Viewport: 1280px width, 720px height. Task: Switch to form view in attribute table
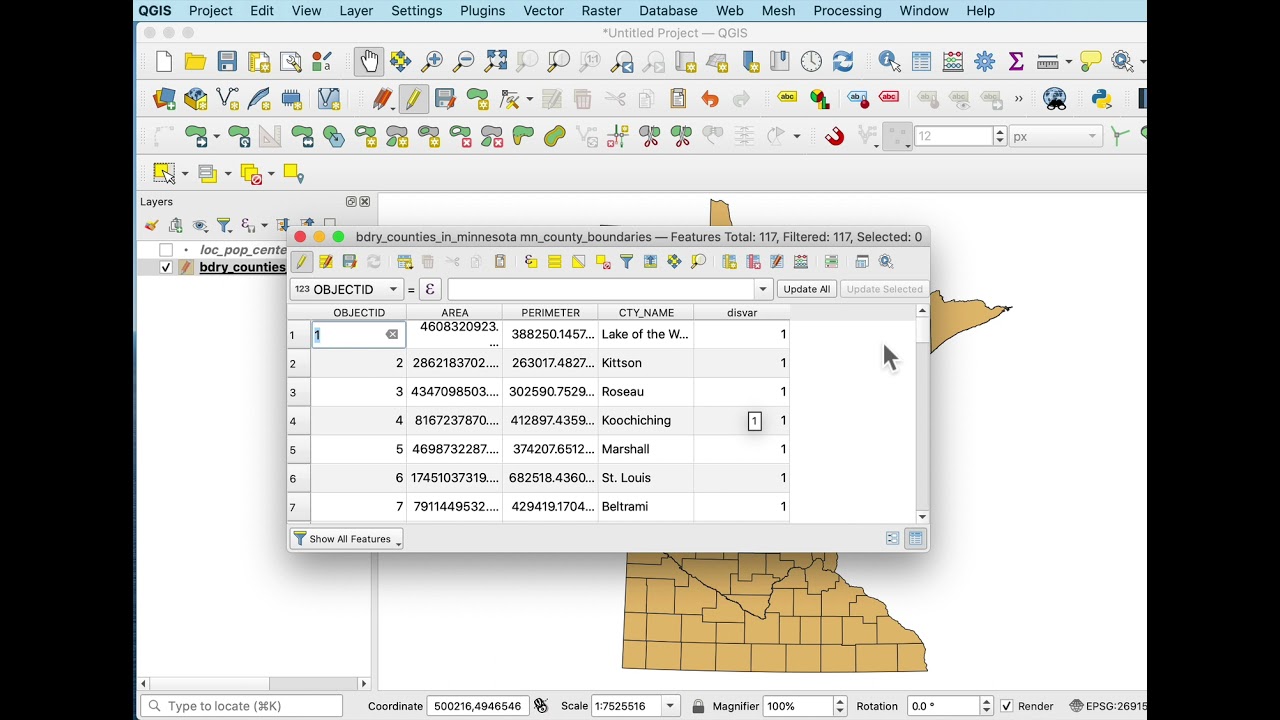(893, 538)
